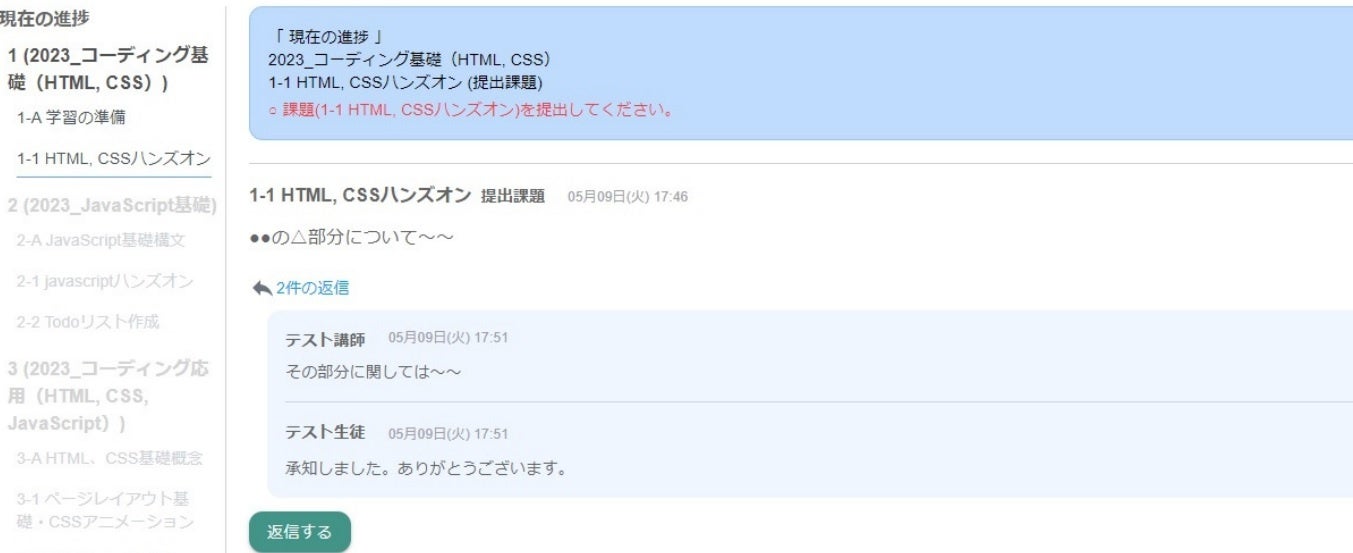Click the テスト講師 reply author name
The image size is (1353, 553).
(x=326, y=338)
